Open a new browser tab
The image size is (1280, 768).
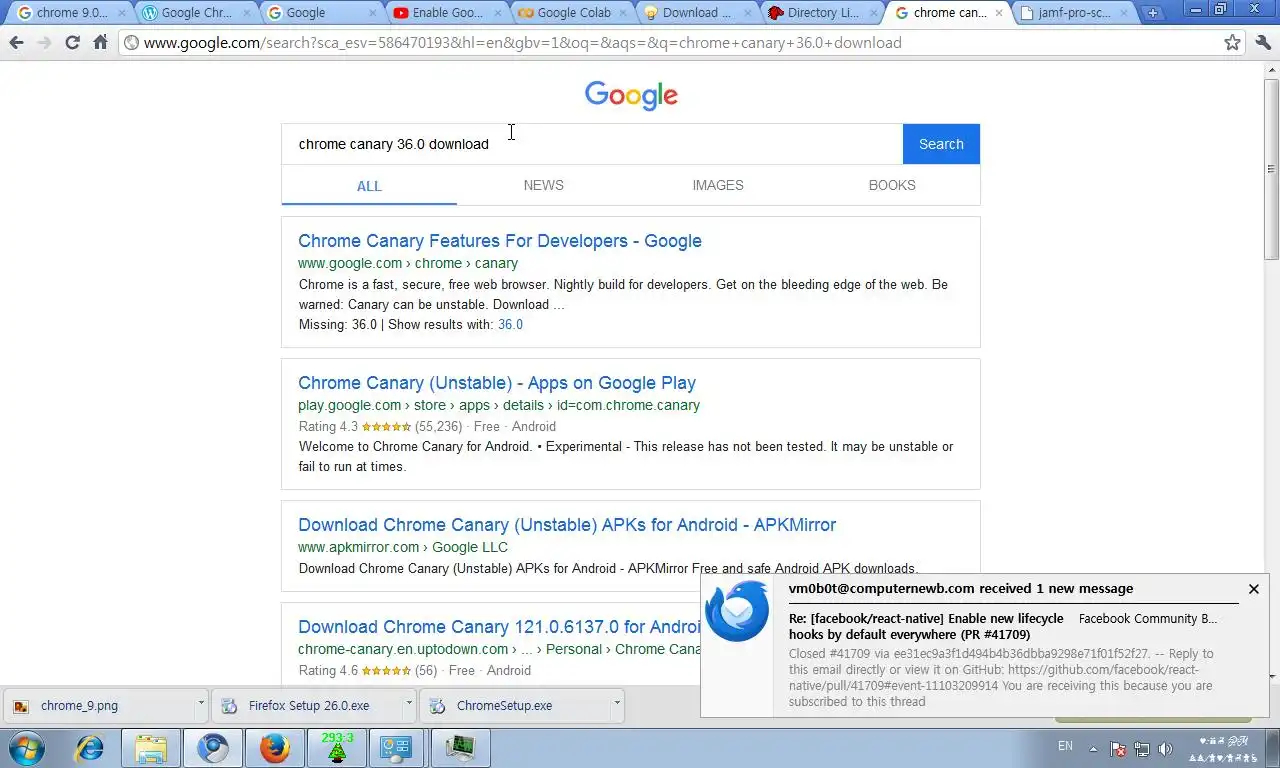[x=1153, y=13]
